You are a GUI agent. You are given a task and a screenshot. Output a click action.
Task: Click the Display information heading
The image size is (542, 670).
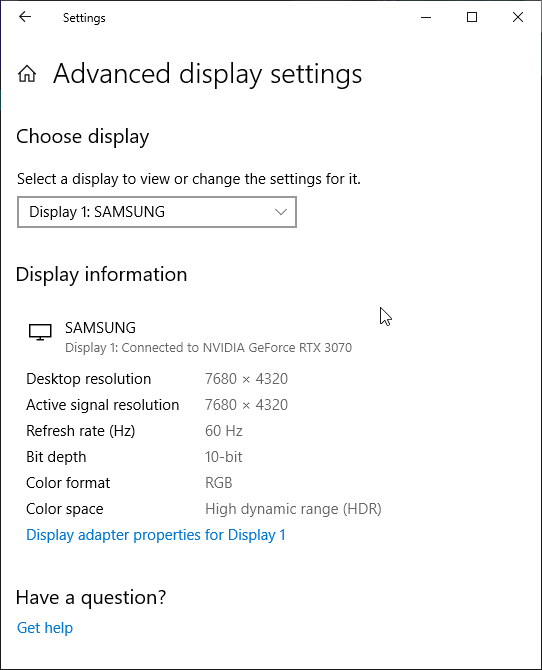(x=102, y=275)
